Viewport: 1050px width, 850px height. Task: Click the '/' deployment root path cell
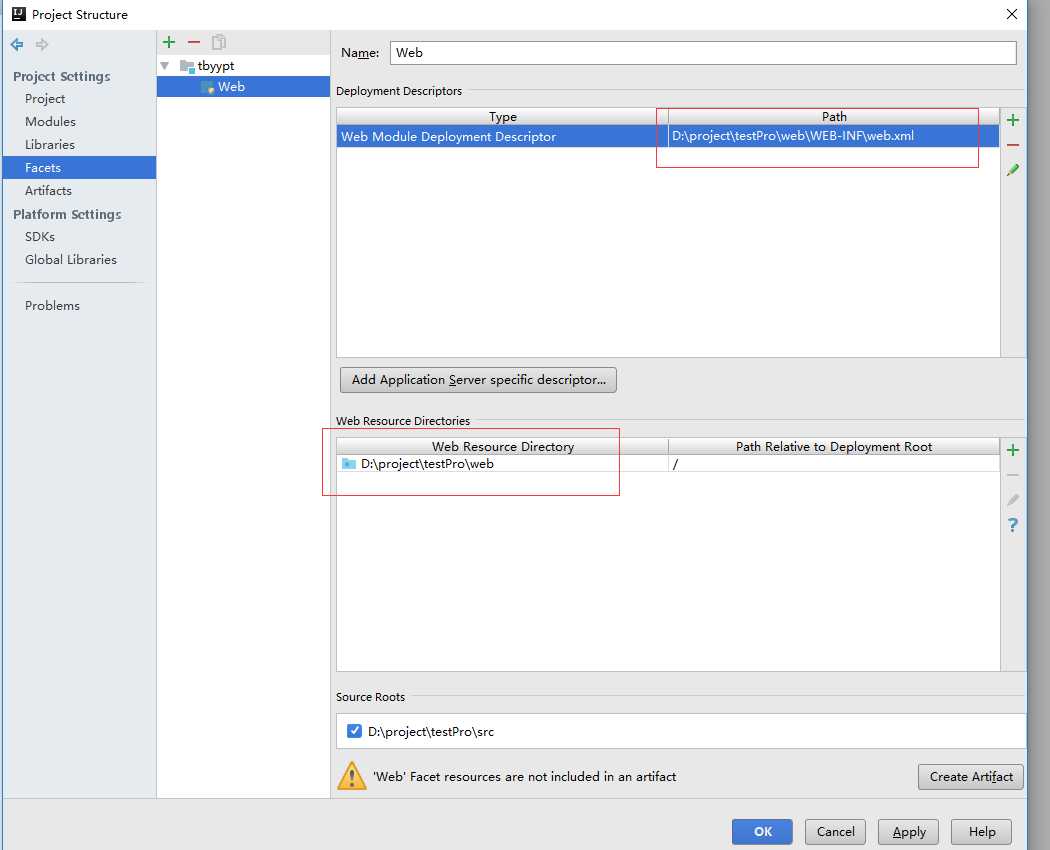pyautogui.click(x=833, y=464)
